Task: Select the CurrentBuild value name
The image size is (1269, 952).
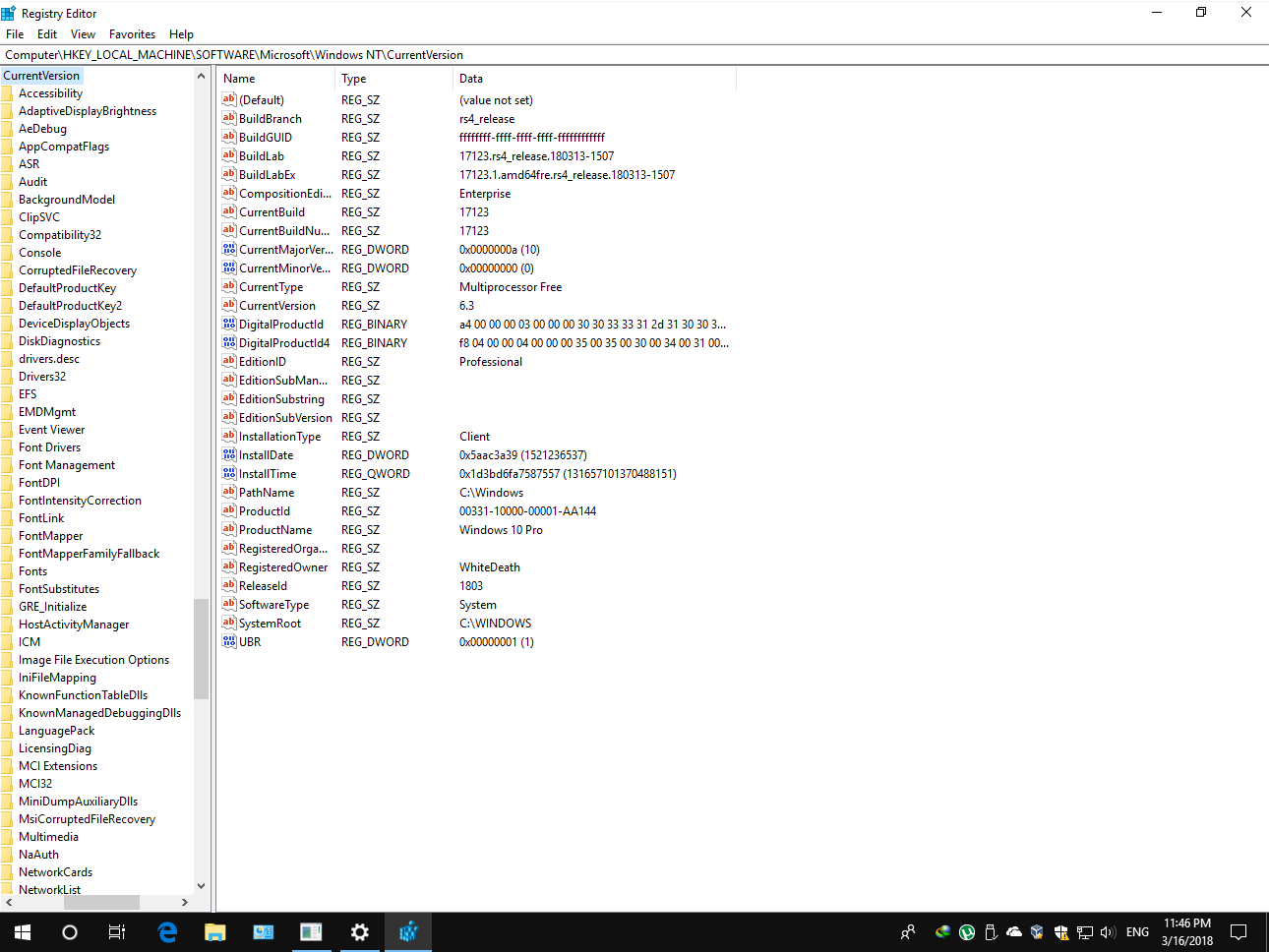Action: pos(272,211)
